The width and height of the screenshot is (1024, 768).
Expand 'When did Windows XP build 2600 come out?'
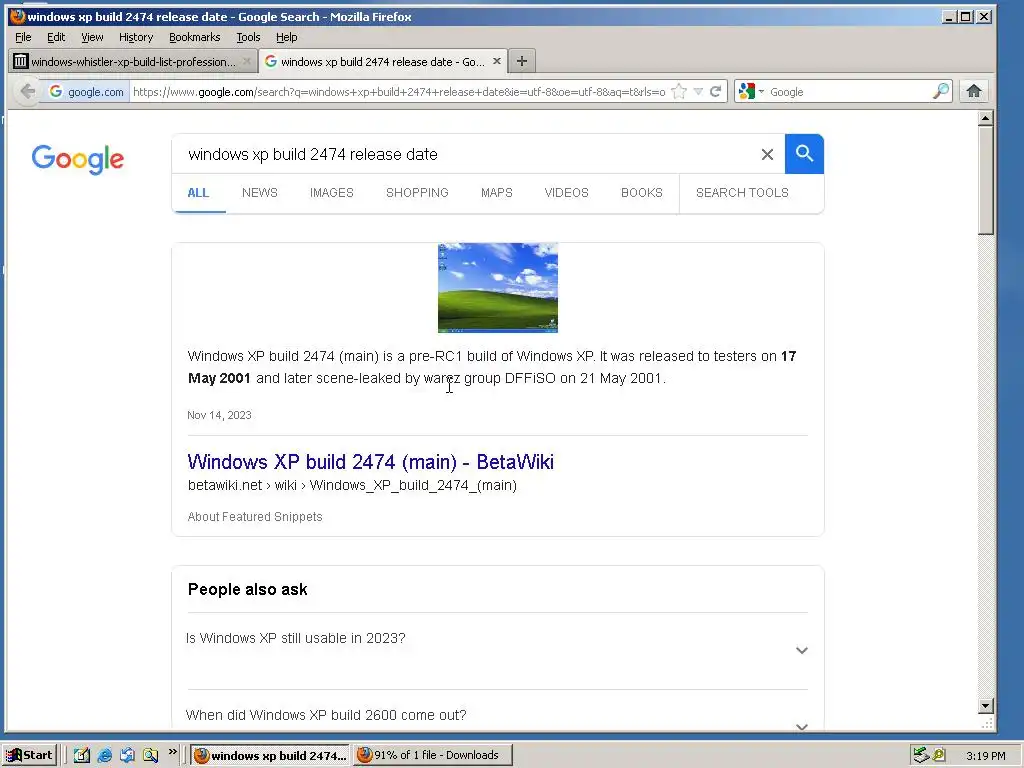497,715
